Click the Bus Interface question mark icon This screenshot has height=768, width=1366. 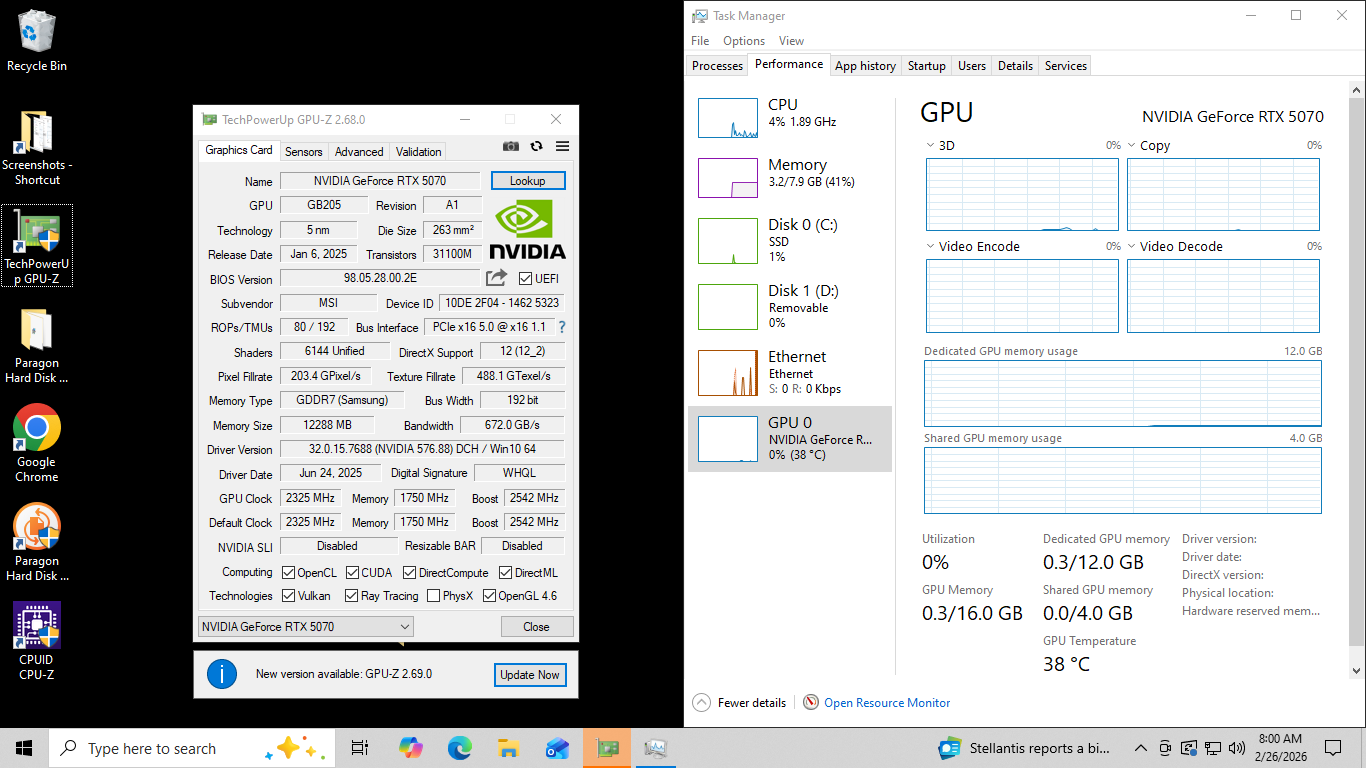pyautogui.click(x=562, y=327)
